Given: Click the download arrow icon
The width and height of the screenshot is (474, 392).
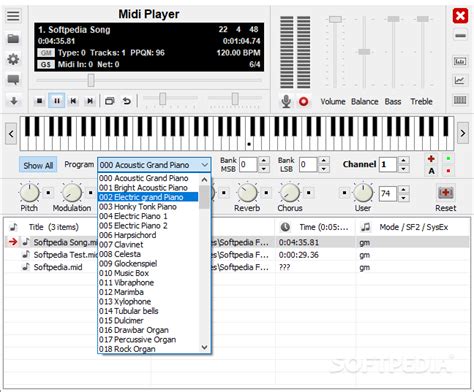Looking at the screenshot, I should 14,101.
